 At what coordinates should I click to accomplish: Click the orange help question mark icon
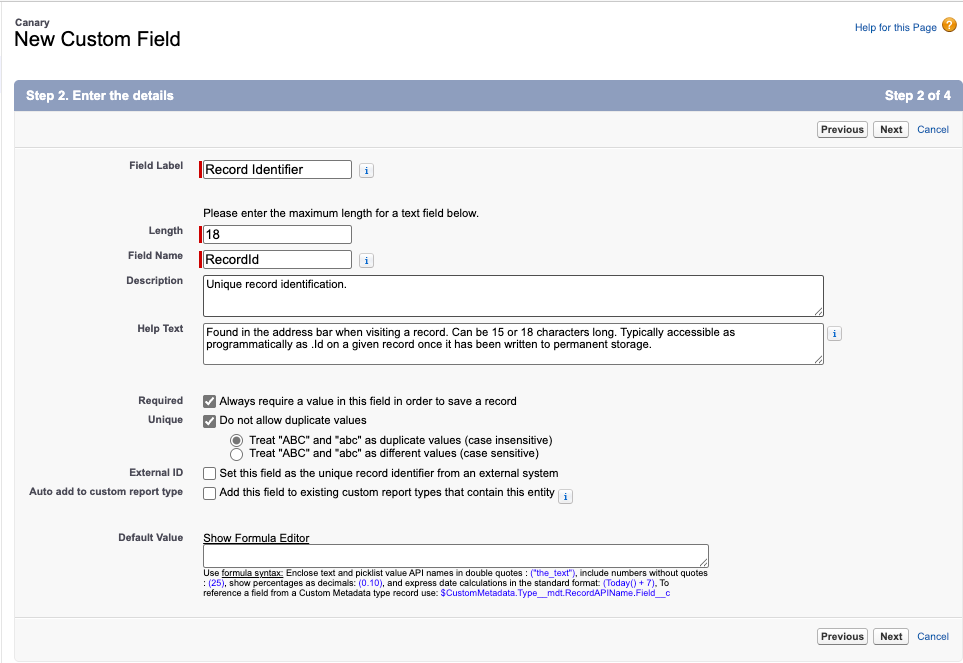(x=949, y=27)
